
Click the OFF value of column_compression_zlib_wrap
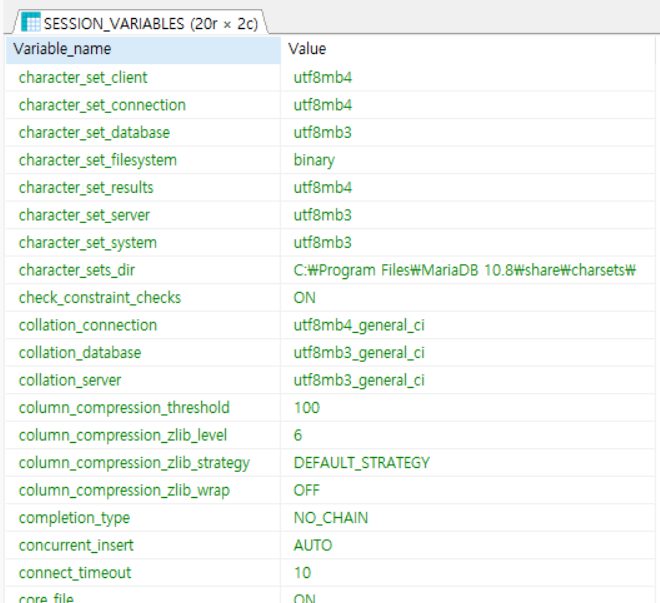point(468,490)
